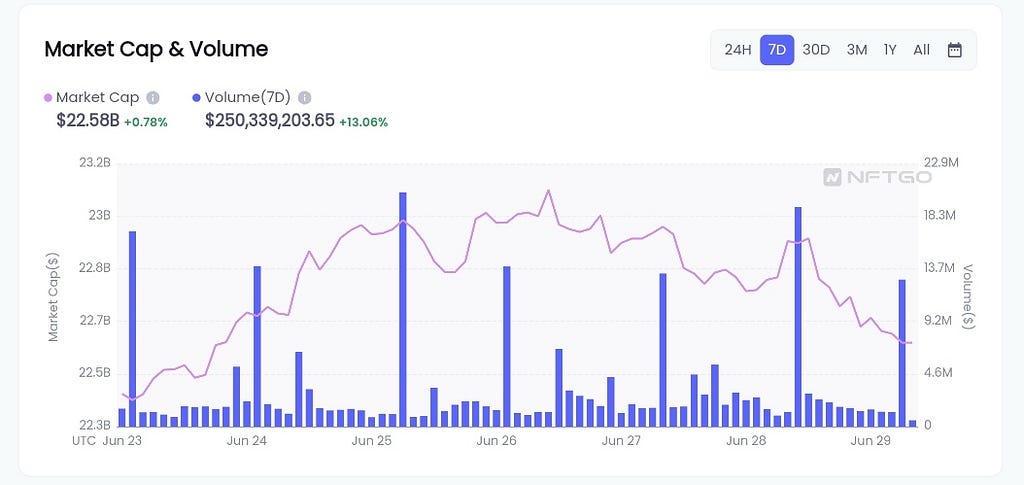
Task: Click the market cap line peak on Jun 26
Action: [x=548, y=191]
